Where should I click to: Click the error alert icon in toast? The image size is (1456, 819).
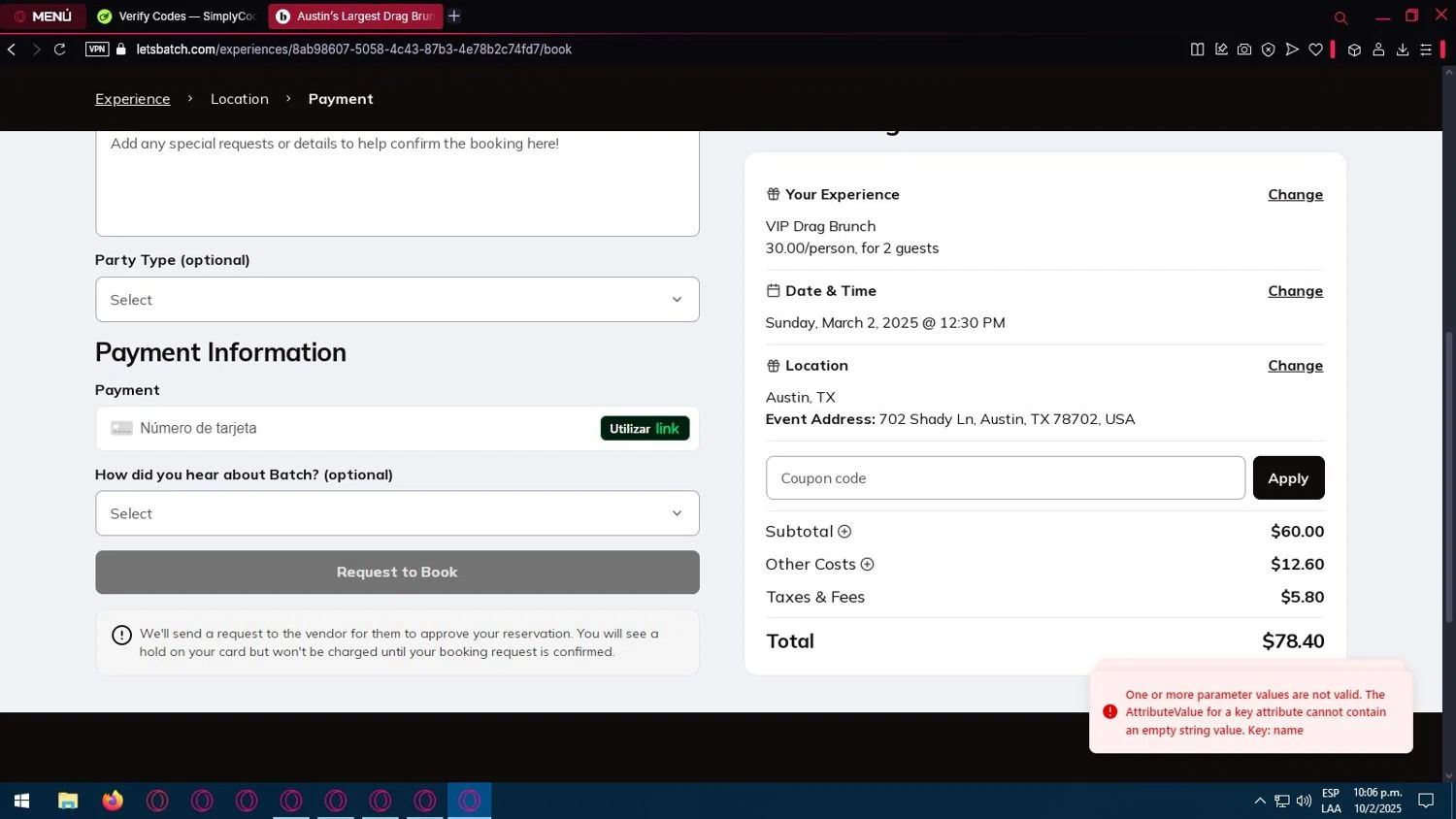(1110, 712)
